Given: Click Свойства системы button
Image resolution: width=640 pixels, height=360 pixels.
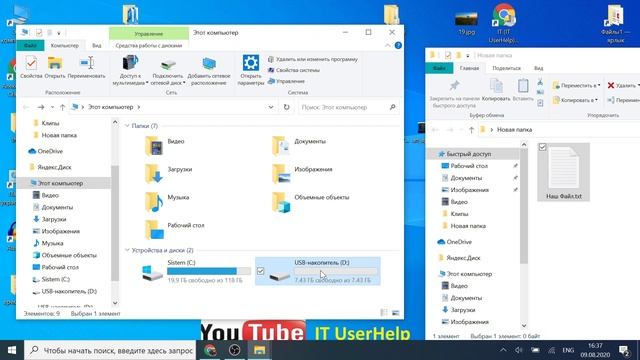Looking at the screenshot, I should [x=293, y=70].
